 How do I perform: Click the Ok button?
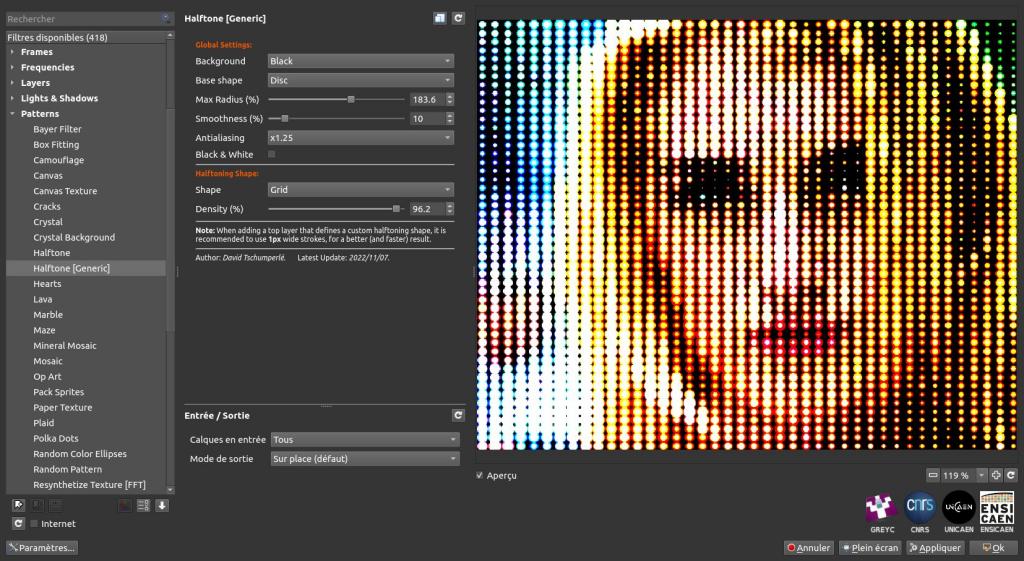pyautogui.click(x=993, y=548)
